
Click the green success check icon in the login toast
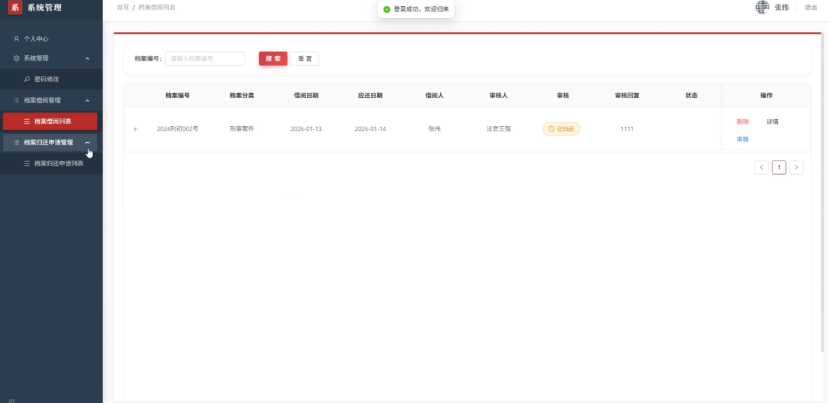[386, 10]
